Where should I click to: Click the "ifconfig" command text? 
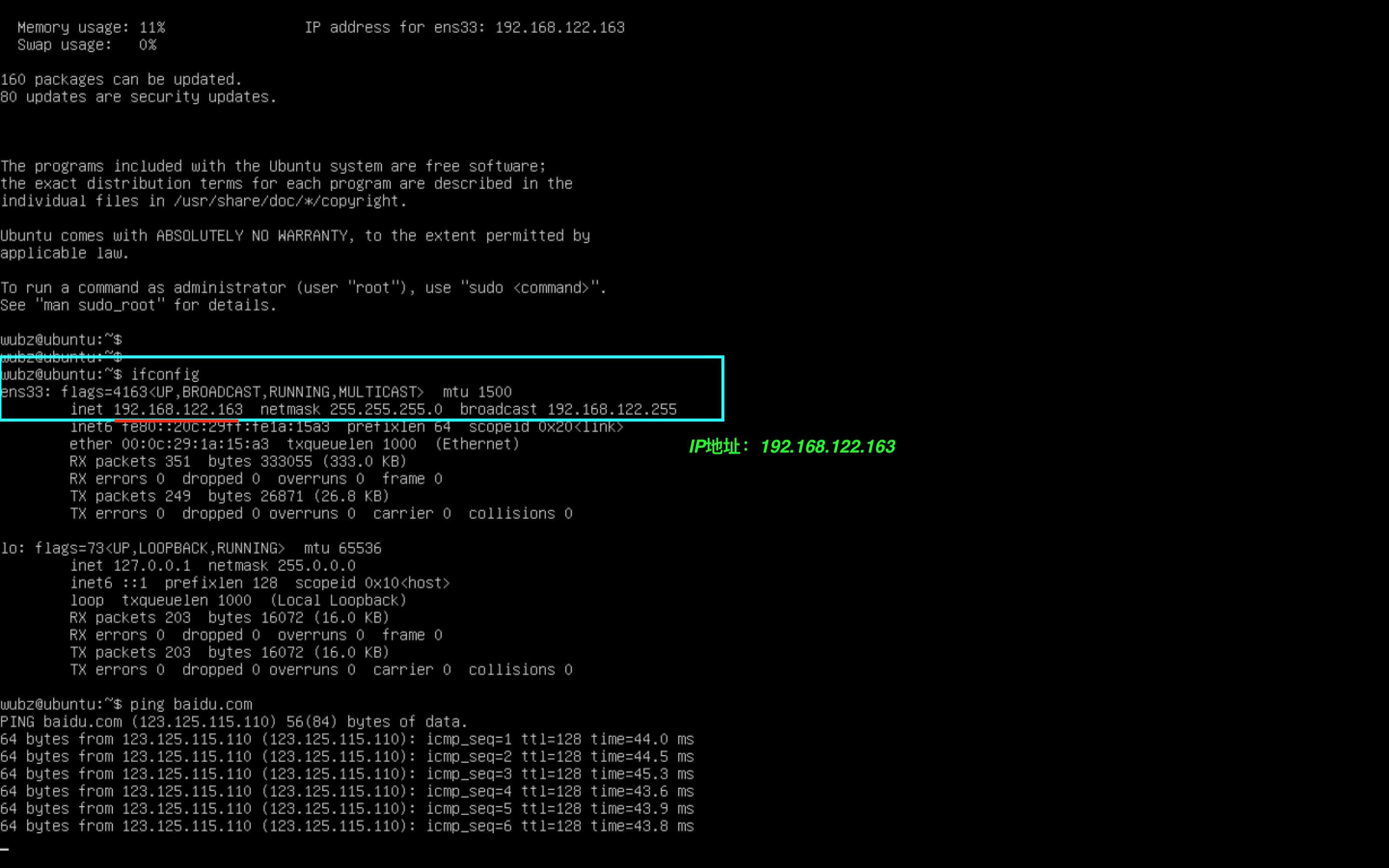click(x=165, y=375)
